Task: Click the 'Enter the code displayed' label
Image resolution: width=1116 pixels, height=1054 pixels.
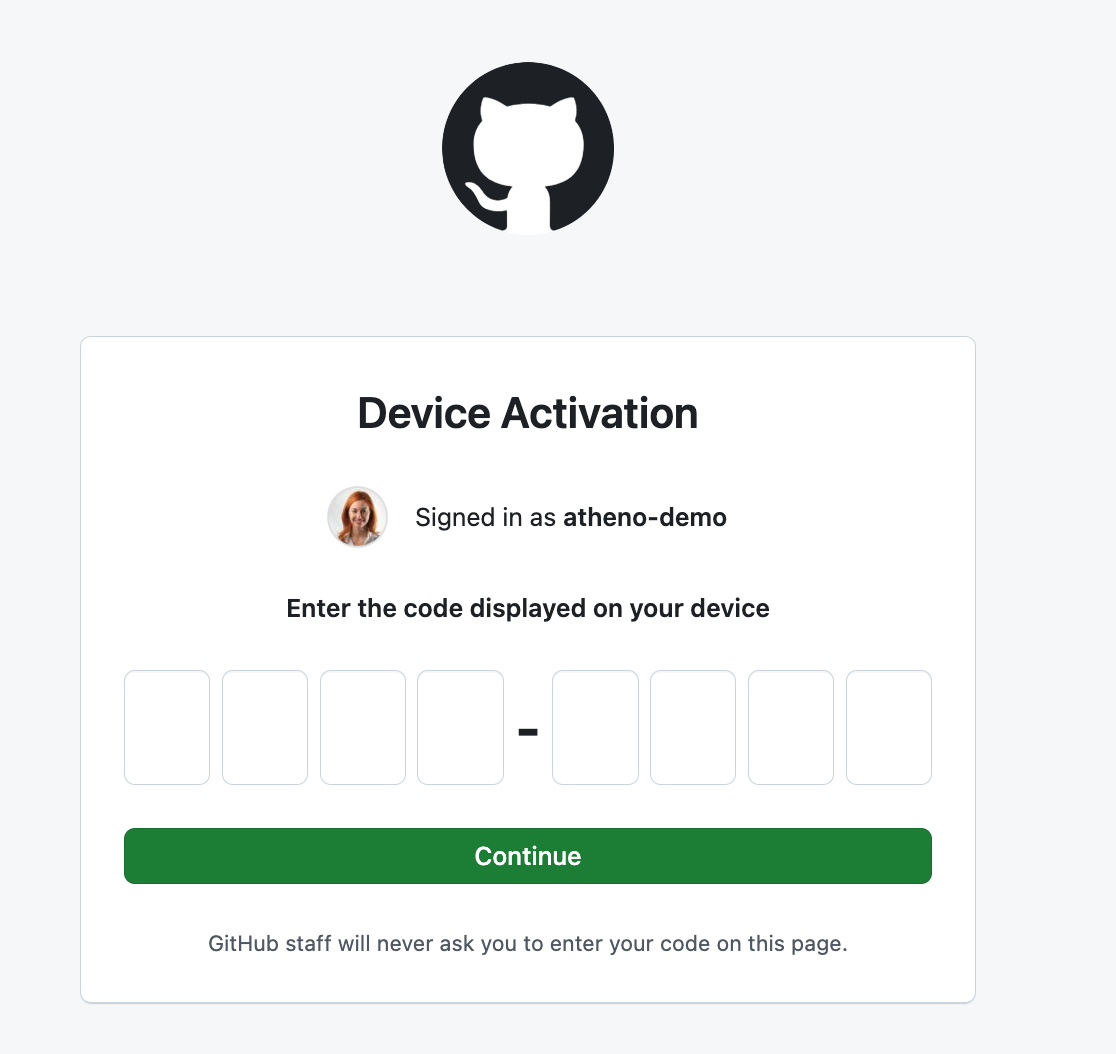Action: [x=528, y=608]
